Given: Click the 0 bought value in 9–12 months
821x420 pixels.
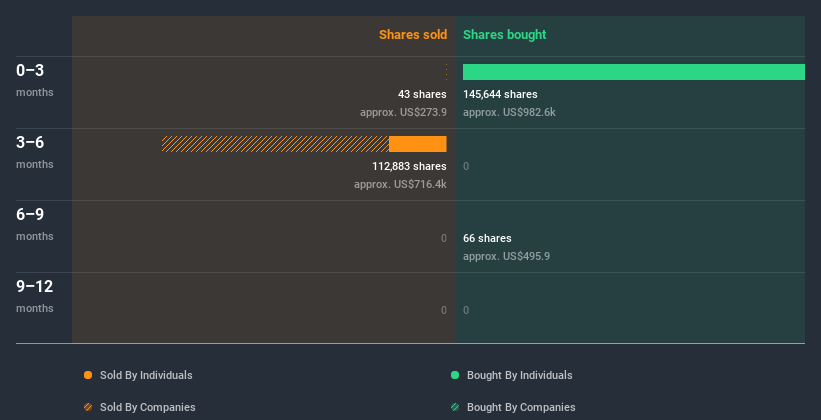Looking at the screenshot, I should click(x=466, y=310).
